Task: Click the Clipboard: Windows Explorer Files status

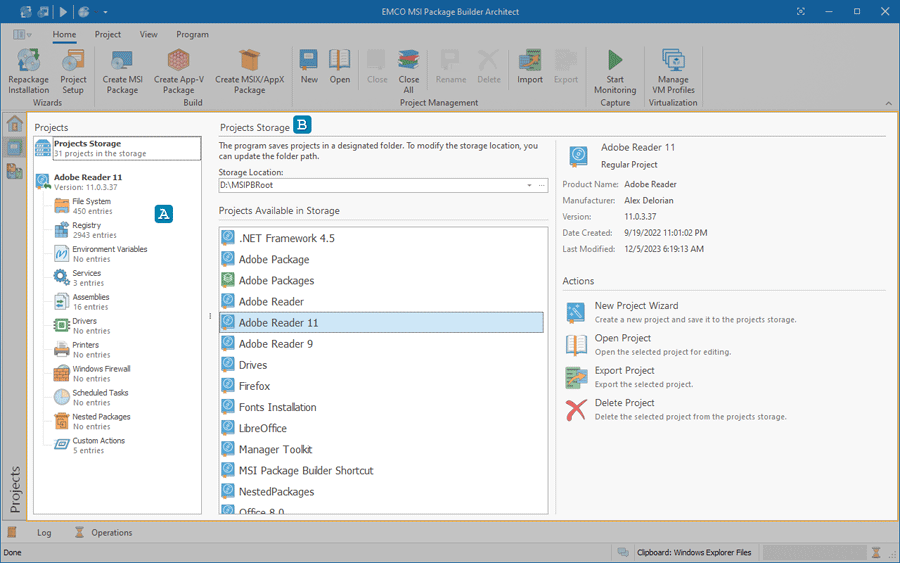Action: point(694,553)
